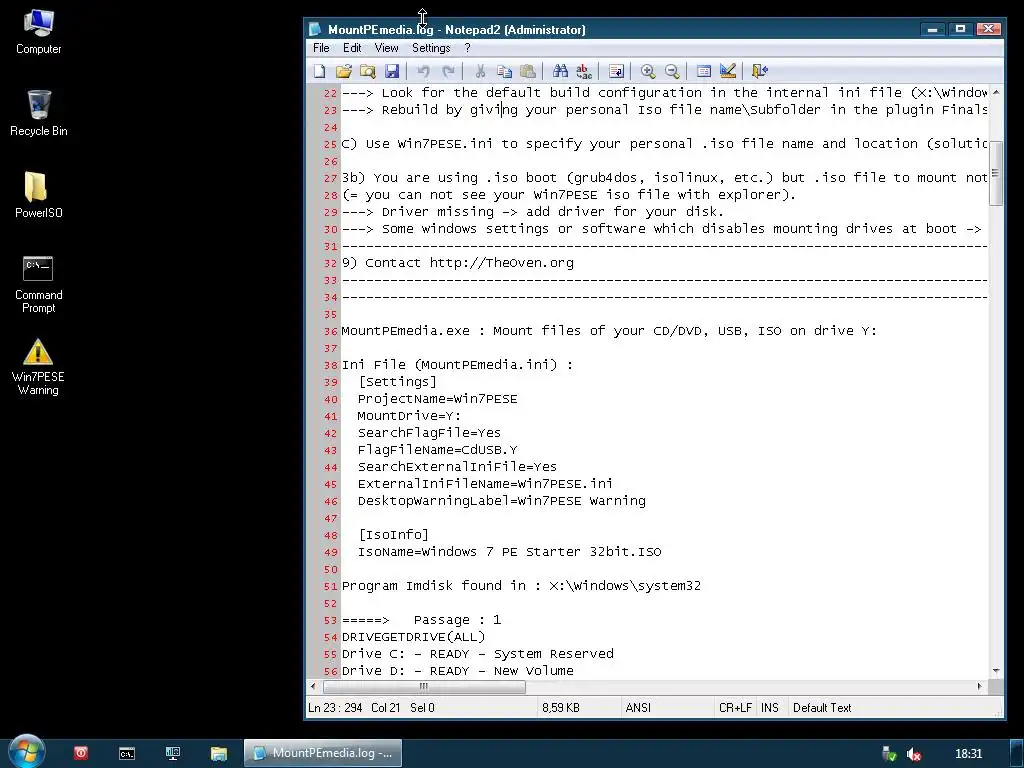Click the muted volume tray icon
Viewport: 1024px width, 768px height.
point(914,754)
